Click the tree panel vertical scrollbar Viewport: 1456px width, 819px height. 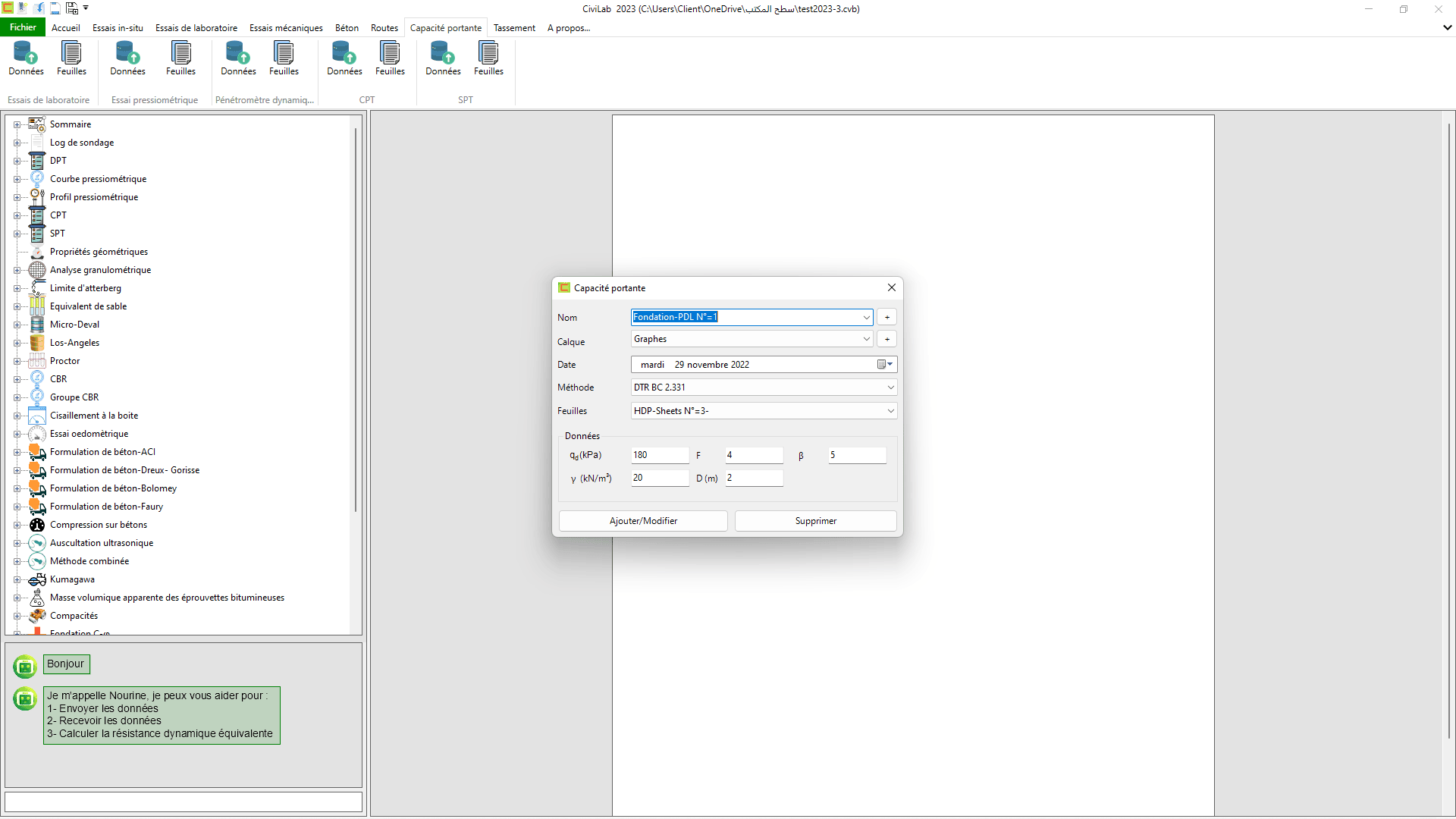tap(355, 318)
